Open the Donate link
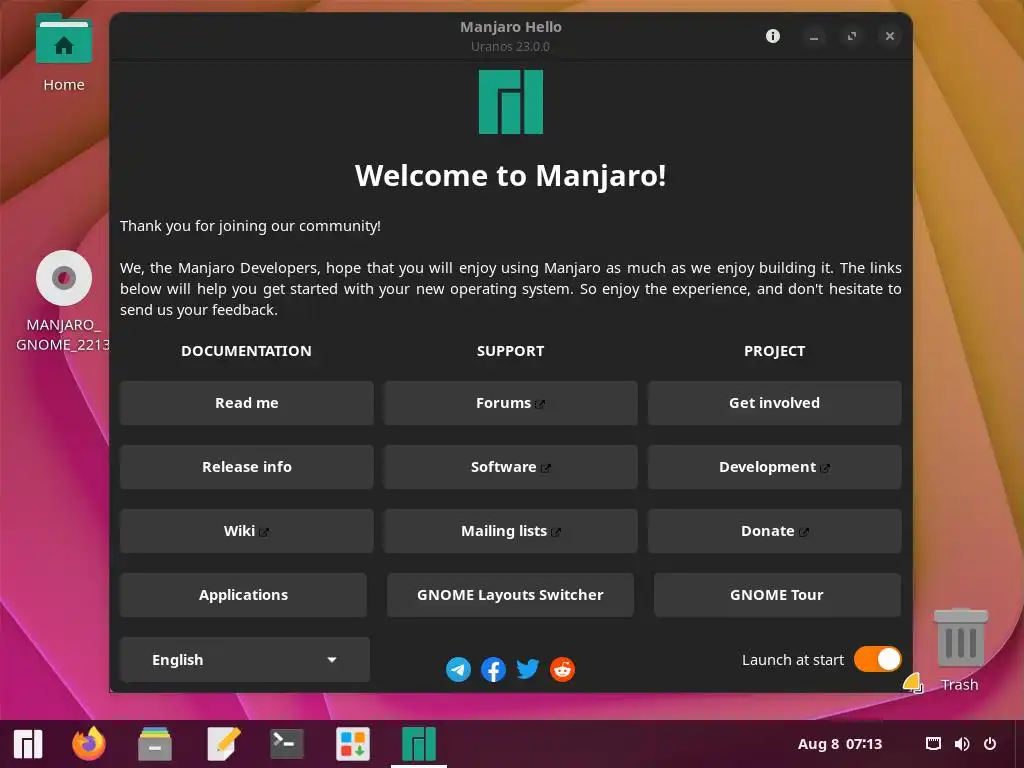 (775, 531)
